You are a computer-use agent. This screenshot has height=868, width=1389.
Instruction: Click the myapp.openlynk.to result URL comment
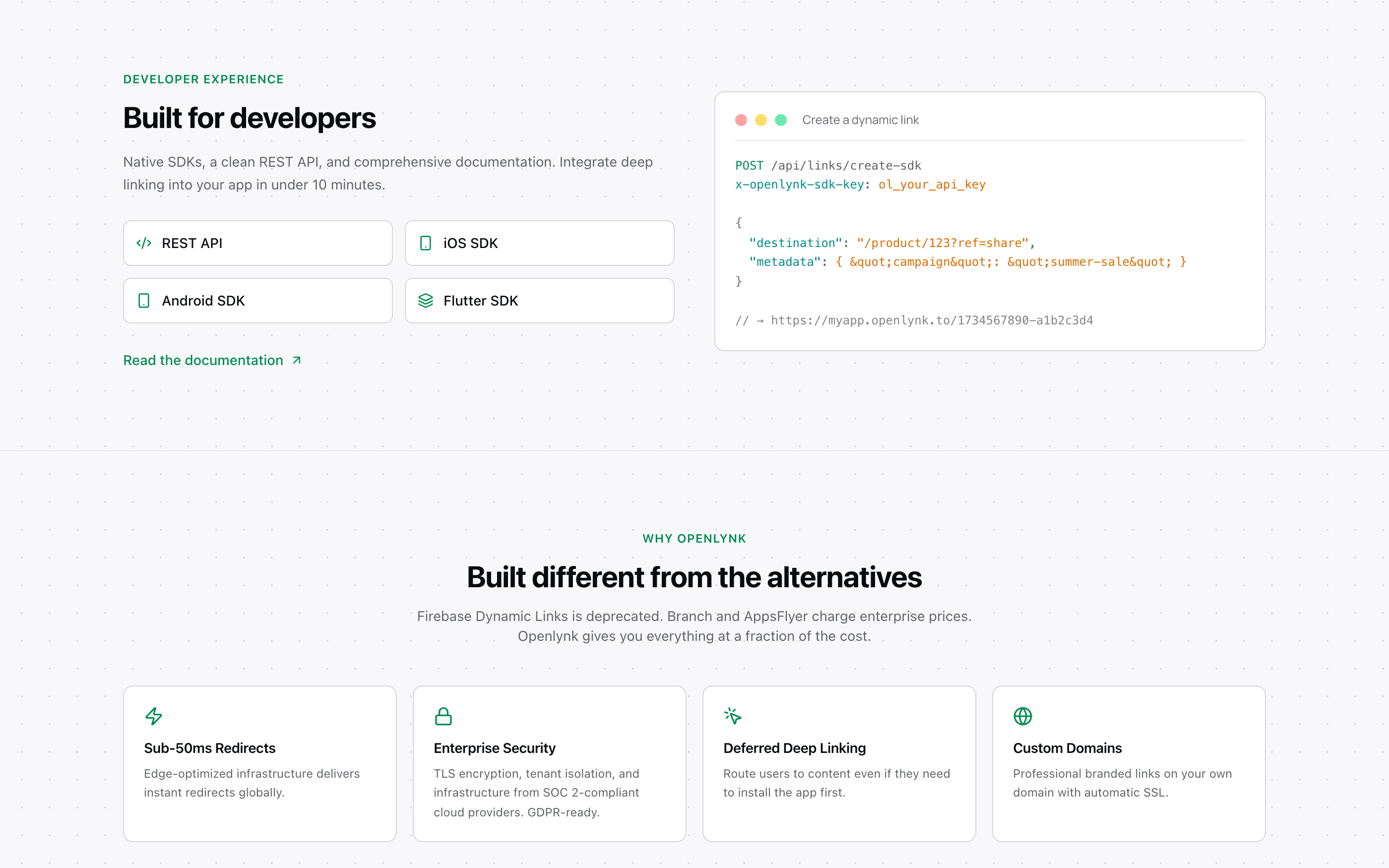914,320
